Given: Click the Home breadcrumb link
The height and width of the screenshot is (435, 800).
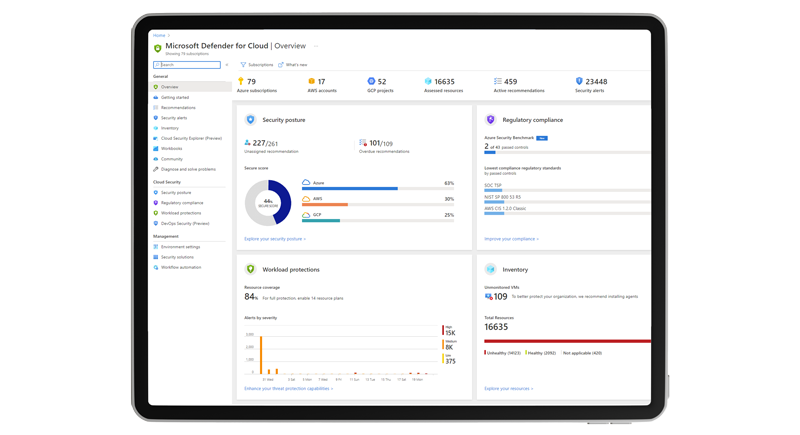Looking at the screenshot, I should (x=159, y=35).
